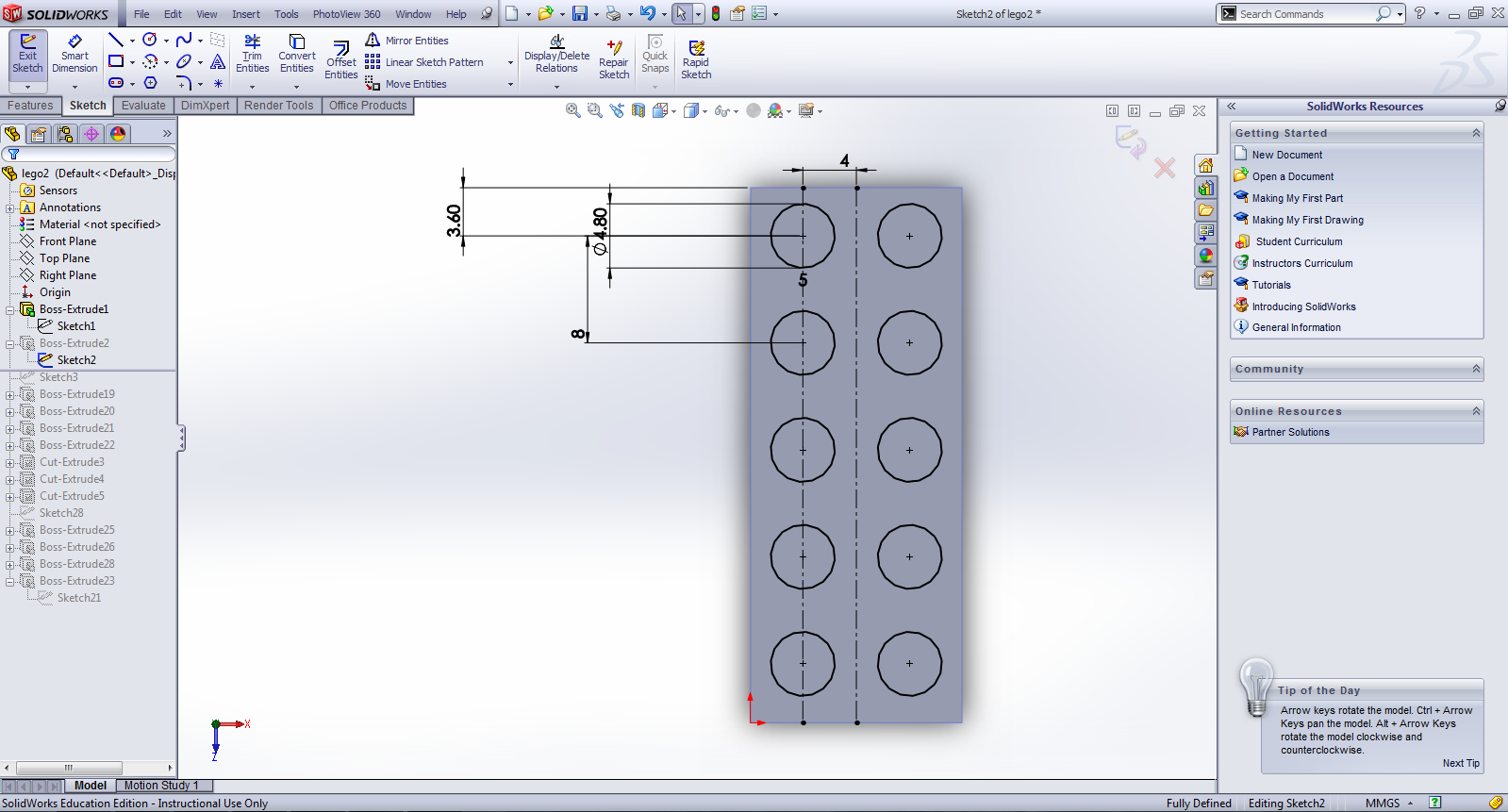Open the PhotoView 360 menu

(346, 14)
